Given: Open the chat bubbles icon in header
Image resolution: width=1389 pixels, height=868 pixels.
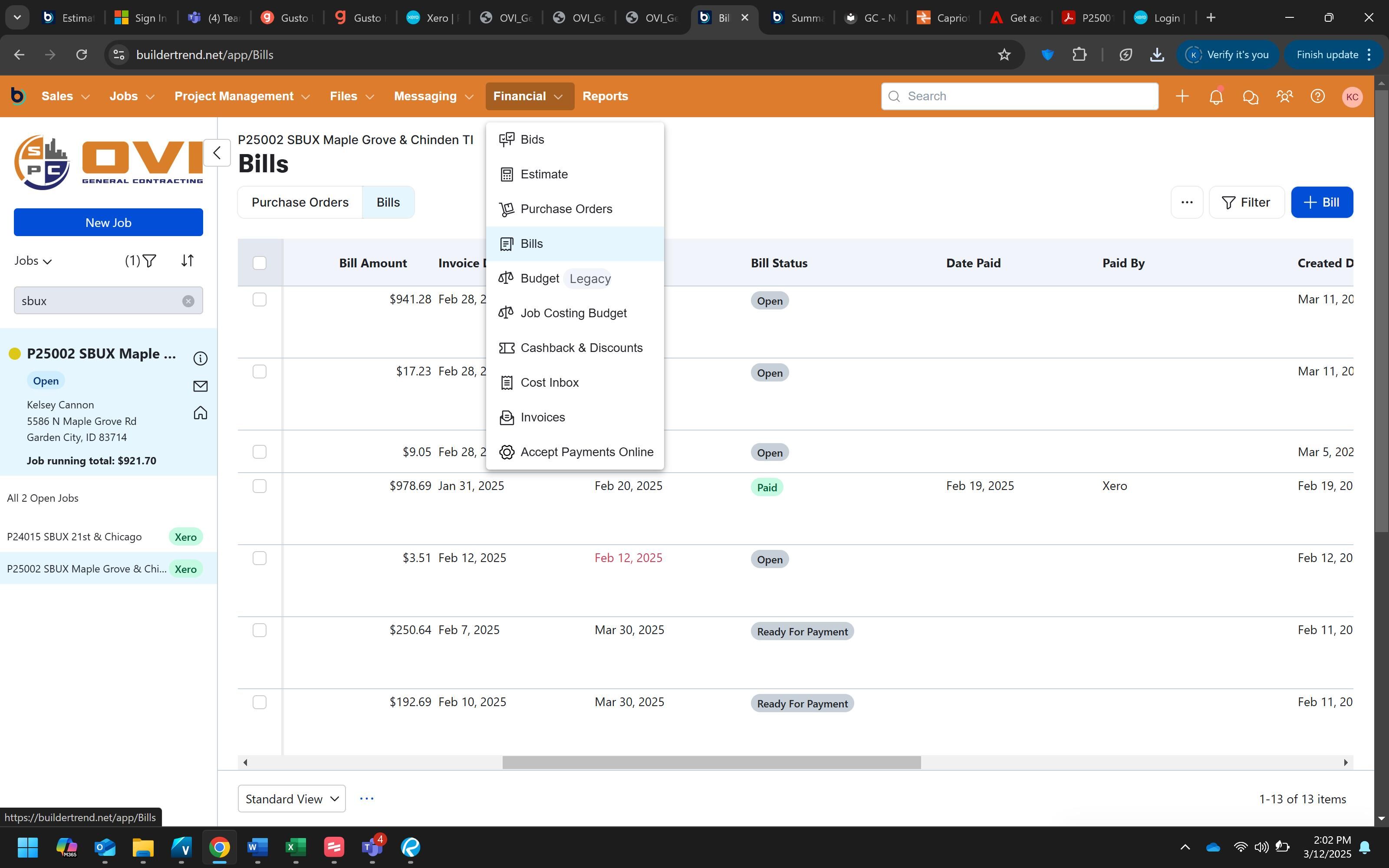Looking at the screenshot, I should [1250, 96].
